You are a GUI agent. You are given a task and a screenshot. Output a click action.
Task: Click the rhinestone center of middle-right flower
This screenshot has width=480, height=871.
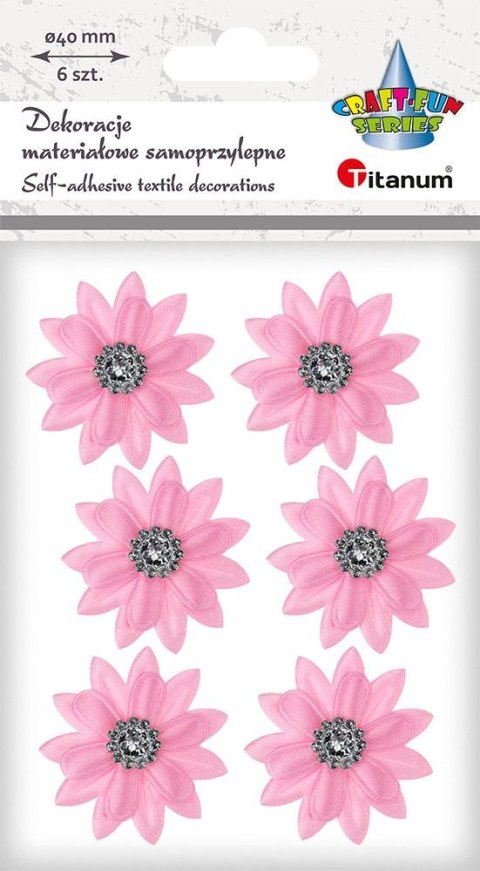[x=361, y=552]
